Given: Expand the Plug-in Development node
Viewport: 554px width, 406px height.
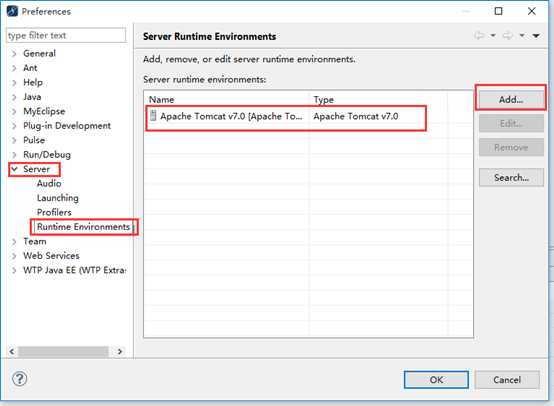Looking at the screenshot, I should 14,126.
